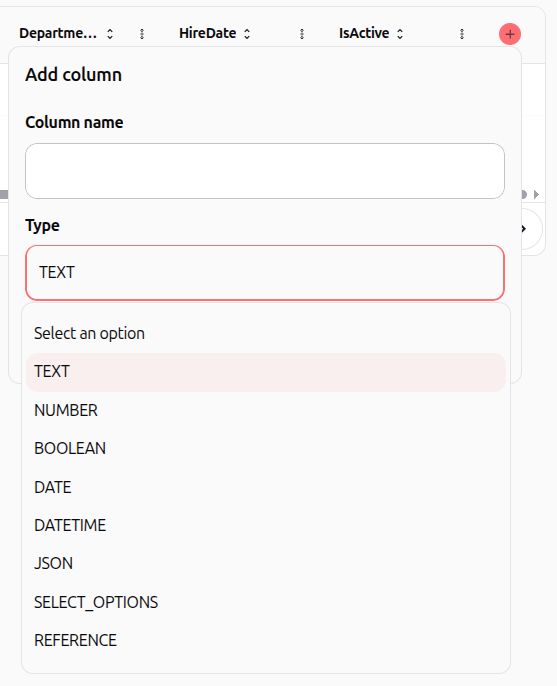Click the horizontal scrollbar right arrow
The width and height of the screenshot is (557, 686).
[536, 194]
